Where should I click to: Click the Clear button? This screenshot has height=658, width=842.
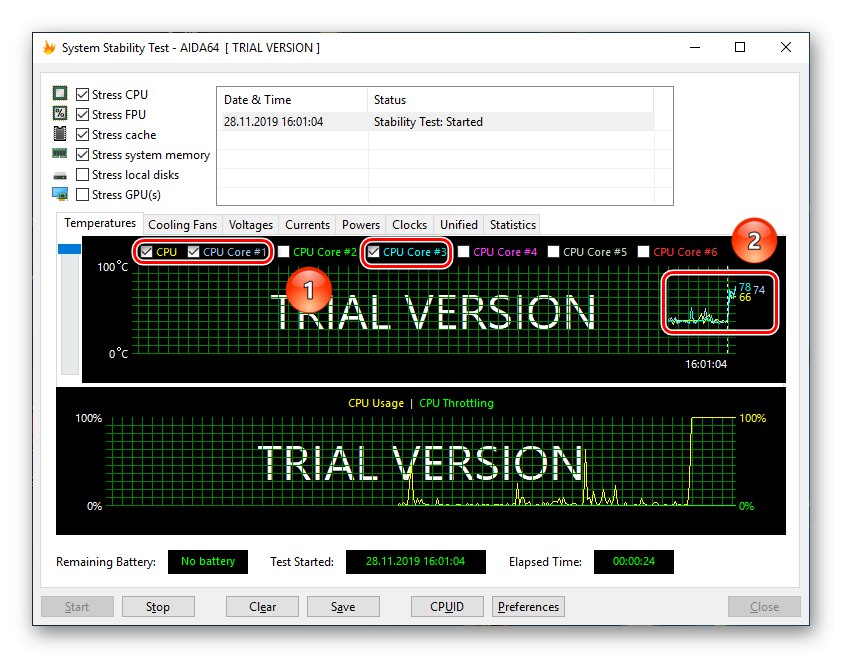point(262,606)
